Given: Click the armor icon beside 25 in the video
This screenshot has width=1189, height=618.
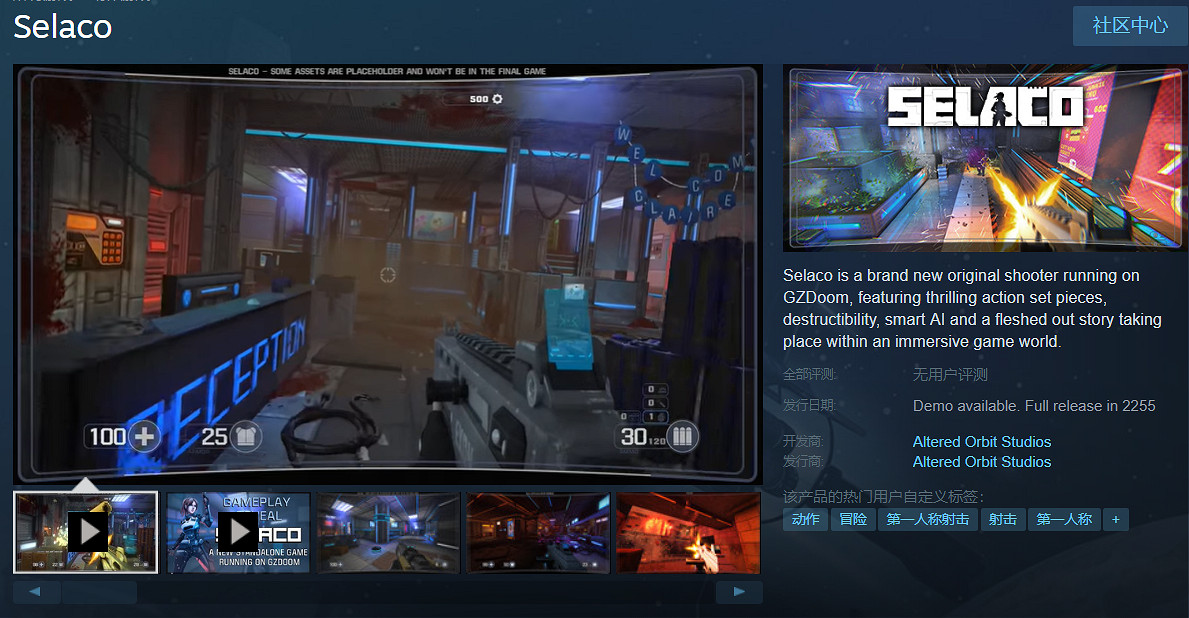Looking at the screenshot, I should coord(246,436).
